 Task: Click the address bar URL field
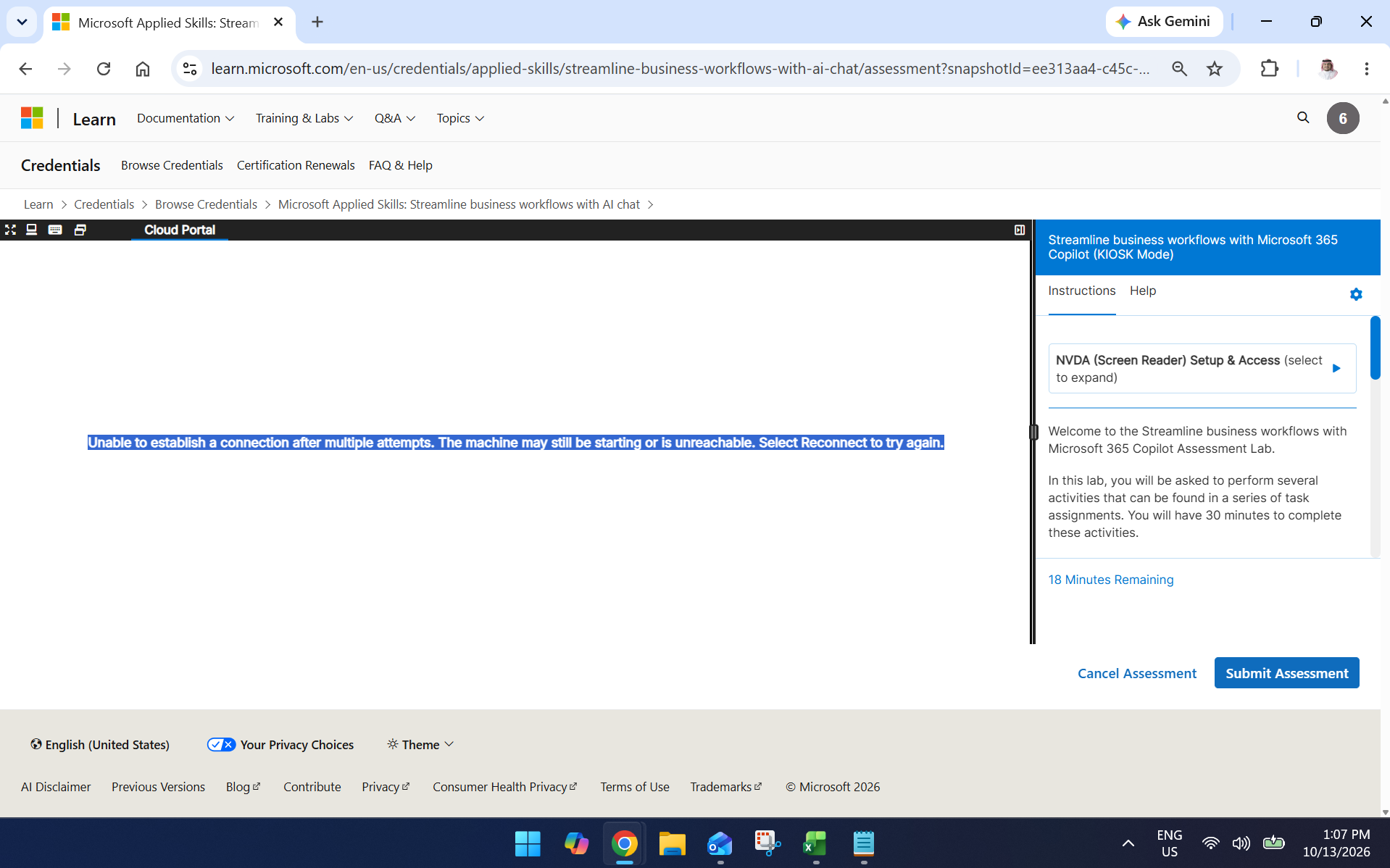(x=680, y=69)
